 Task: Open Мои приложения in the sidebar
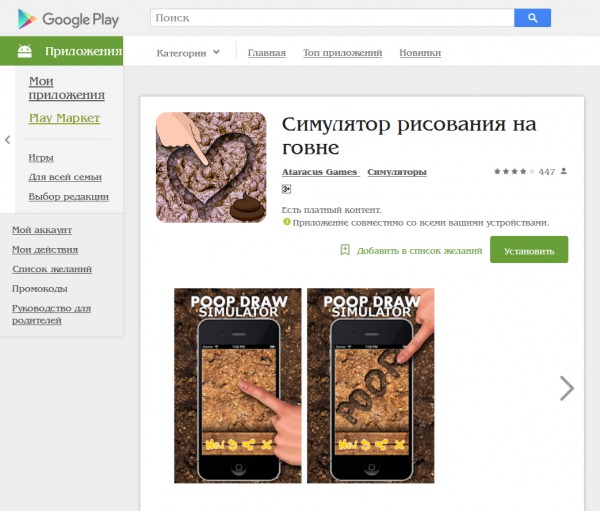pyautogui.click(x=67, y=88)
